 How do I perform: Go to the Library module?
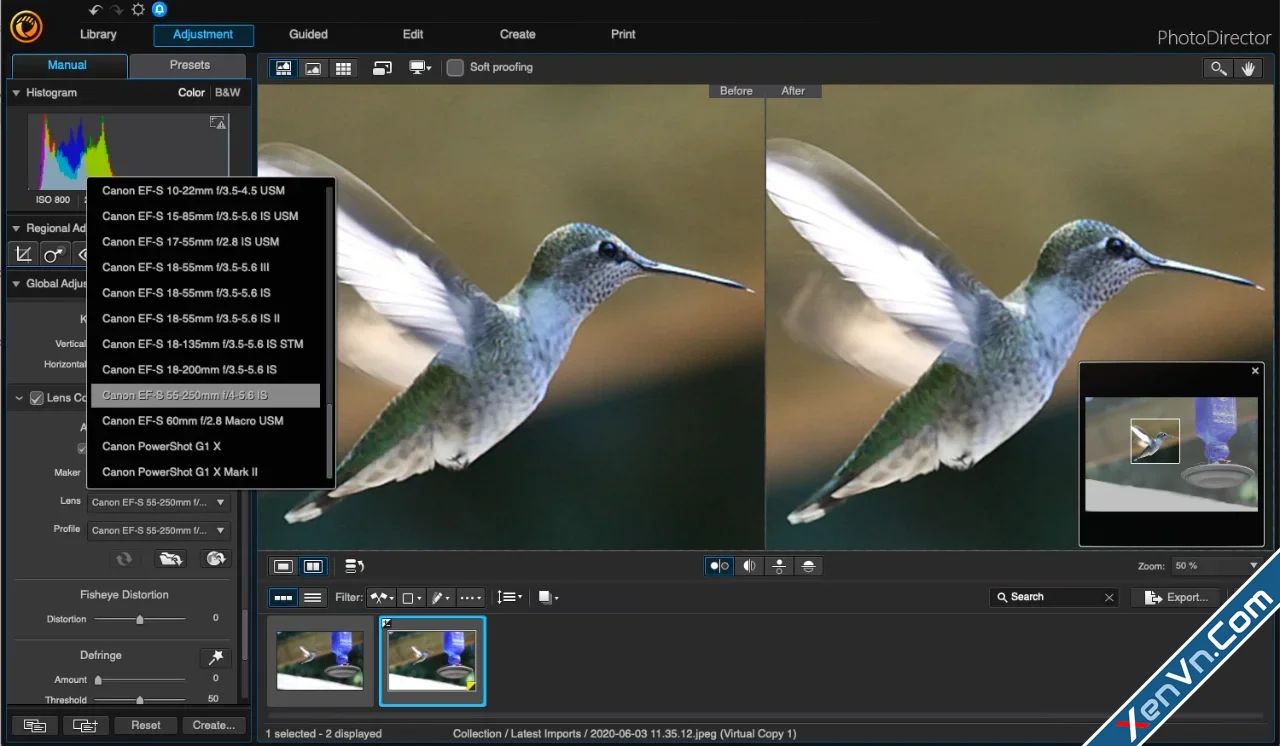[98, 35]
